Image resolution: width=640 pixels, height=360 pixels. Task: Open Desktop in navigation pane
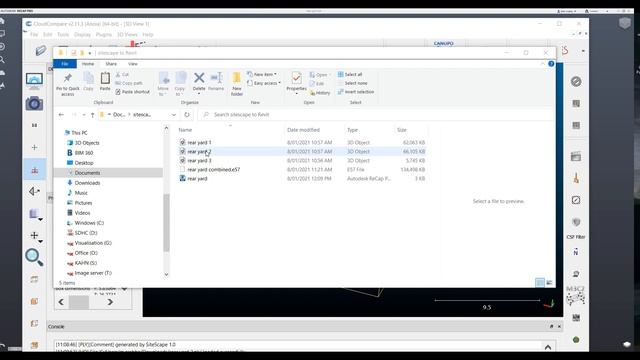pos(84,163)
